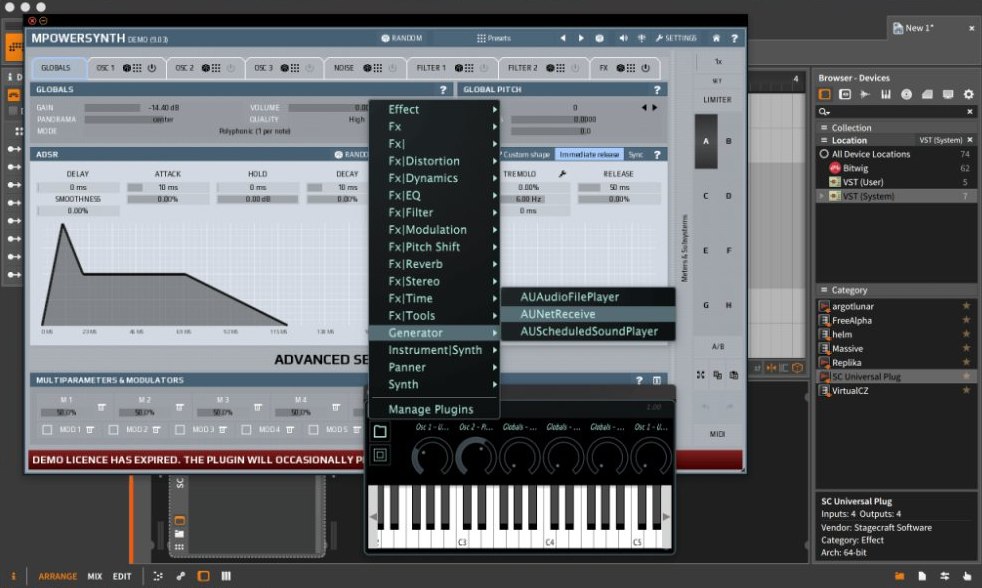
Task: Click A/B compare button
Action: 718,346
